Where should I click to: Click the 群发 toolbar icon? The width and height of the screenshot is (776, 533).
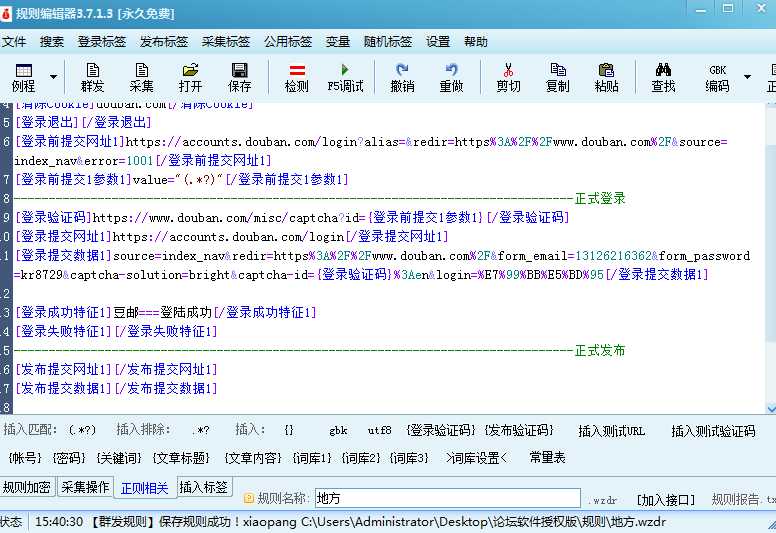(x=93, y=78)
